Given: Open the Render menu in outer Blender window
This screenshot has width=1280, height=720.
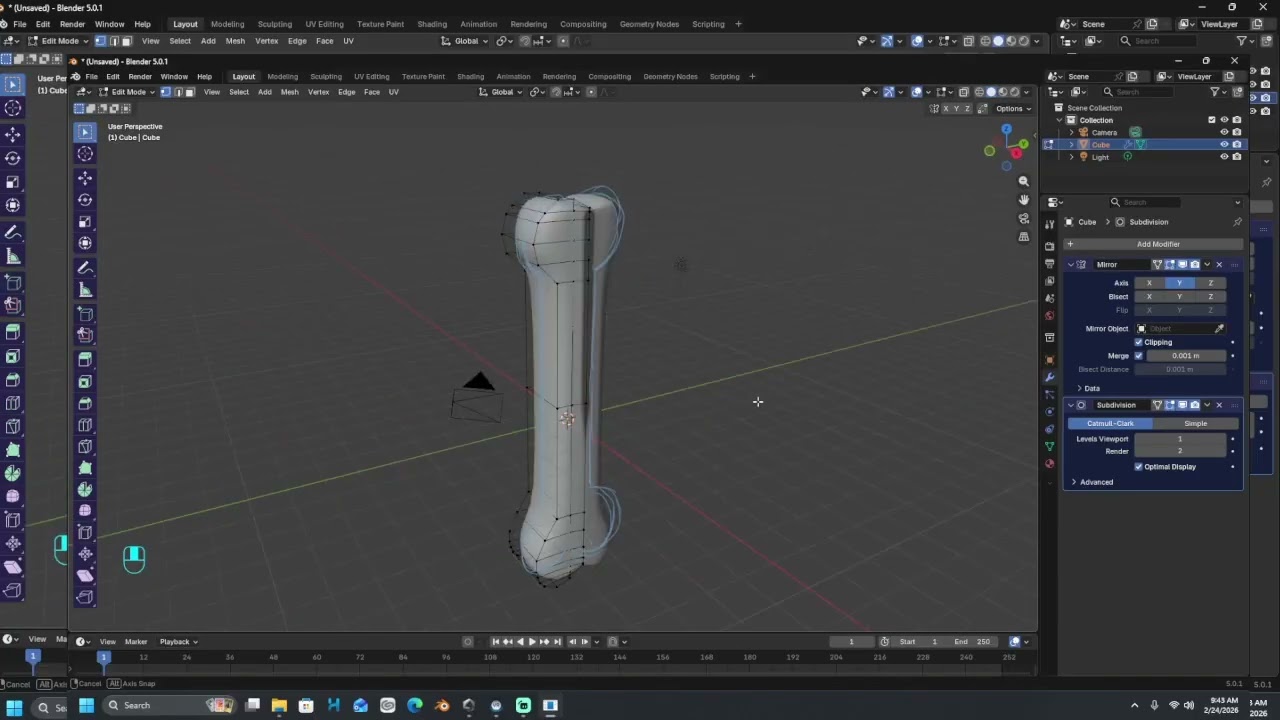Looking at the screenshot, I should click(72, 24).
